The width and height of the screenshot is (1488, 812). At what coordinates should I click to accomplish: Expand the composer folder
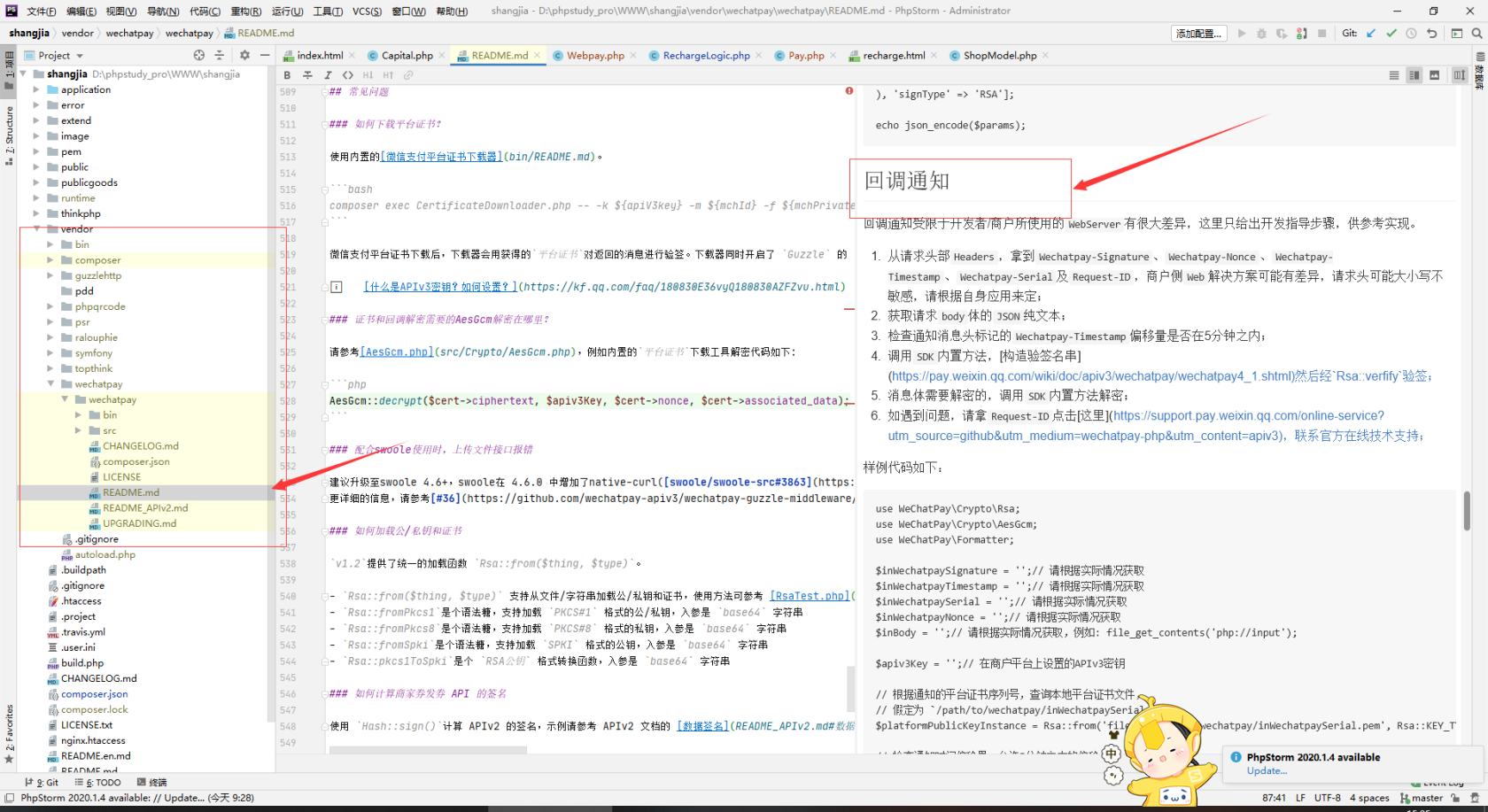(50, 259)
